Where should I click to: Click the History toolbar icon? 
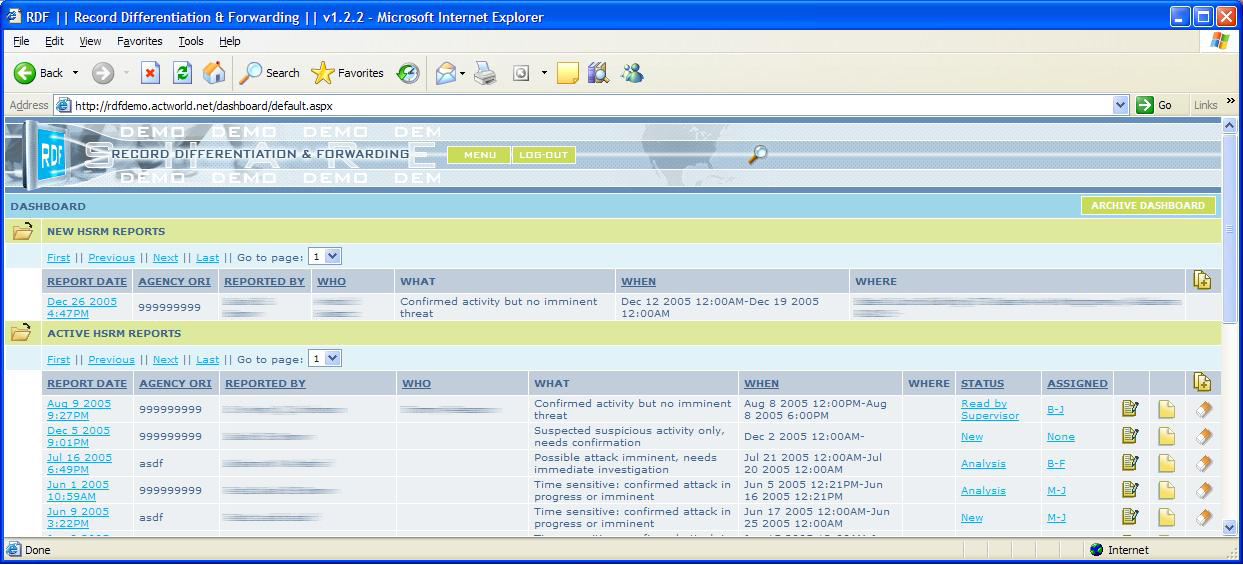pos(407,73)
